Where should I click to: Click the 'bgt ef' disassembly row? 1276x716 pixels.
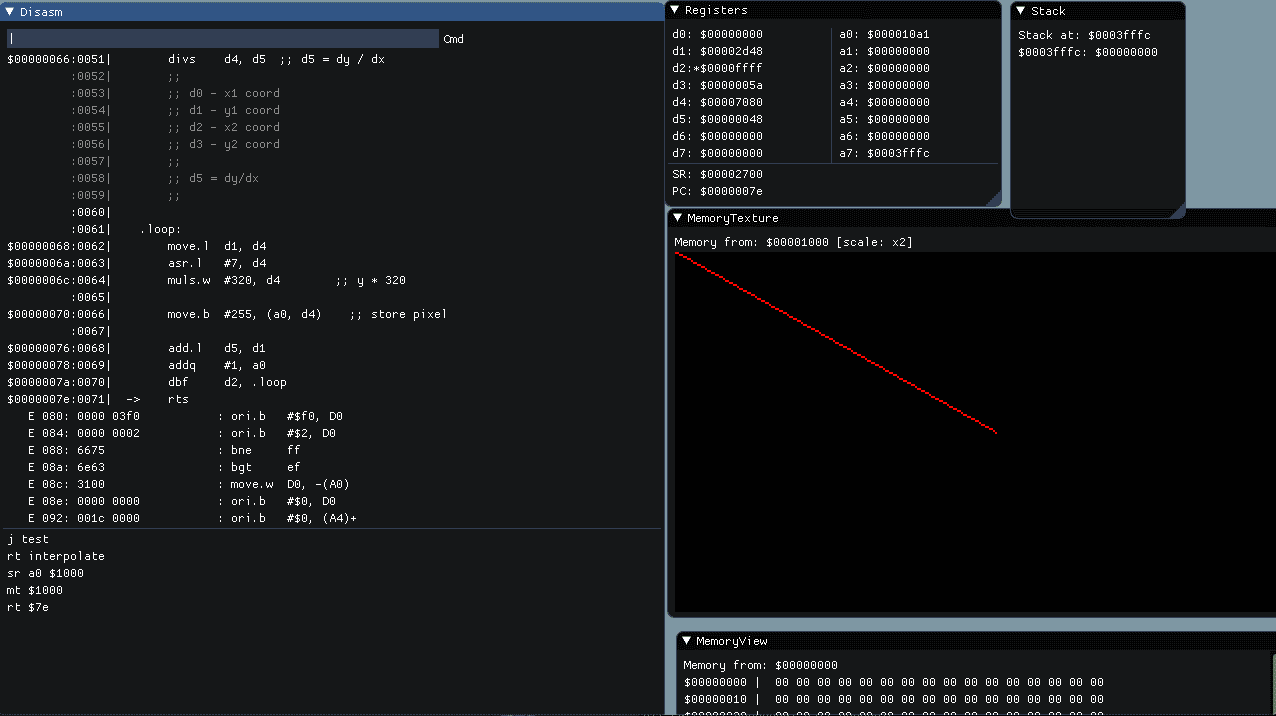(x=164, y=467)
